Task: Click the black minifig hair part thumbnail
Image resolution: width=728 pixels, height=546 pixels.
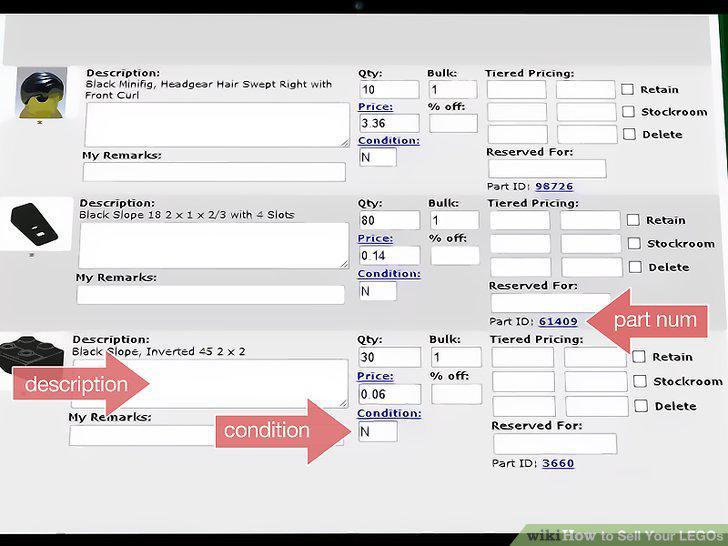Action: [x=42, y=93]
